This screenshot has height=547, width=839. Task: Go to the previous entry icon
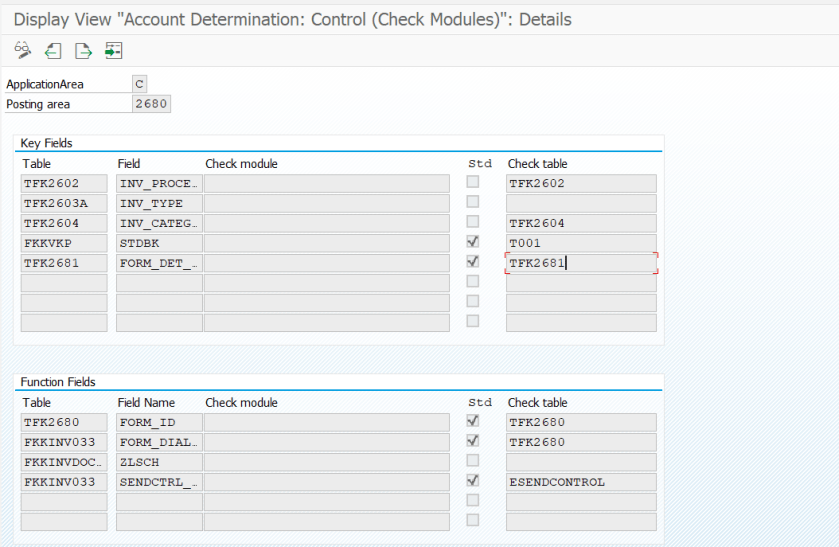pos(52,50)
